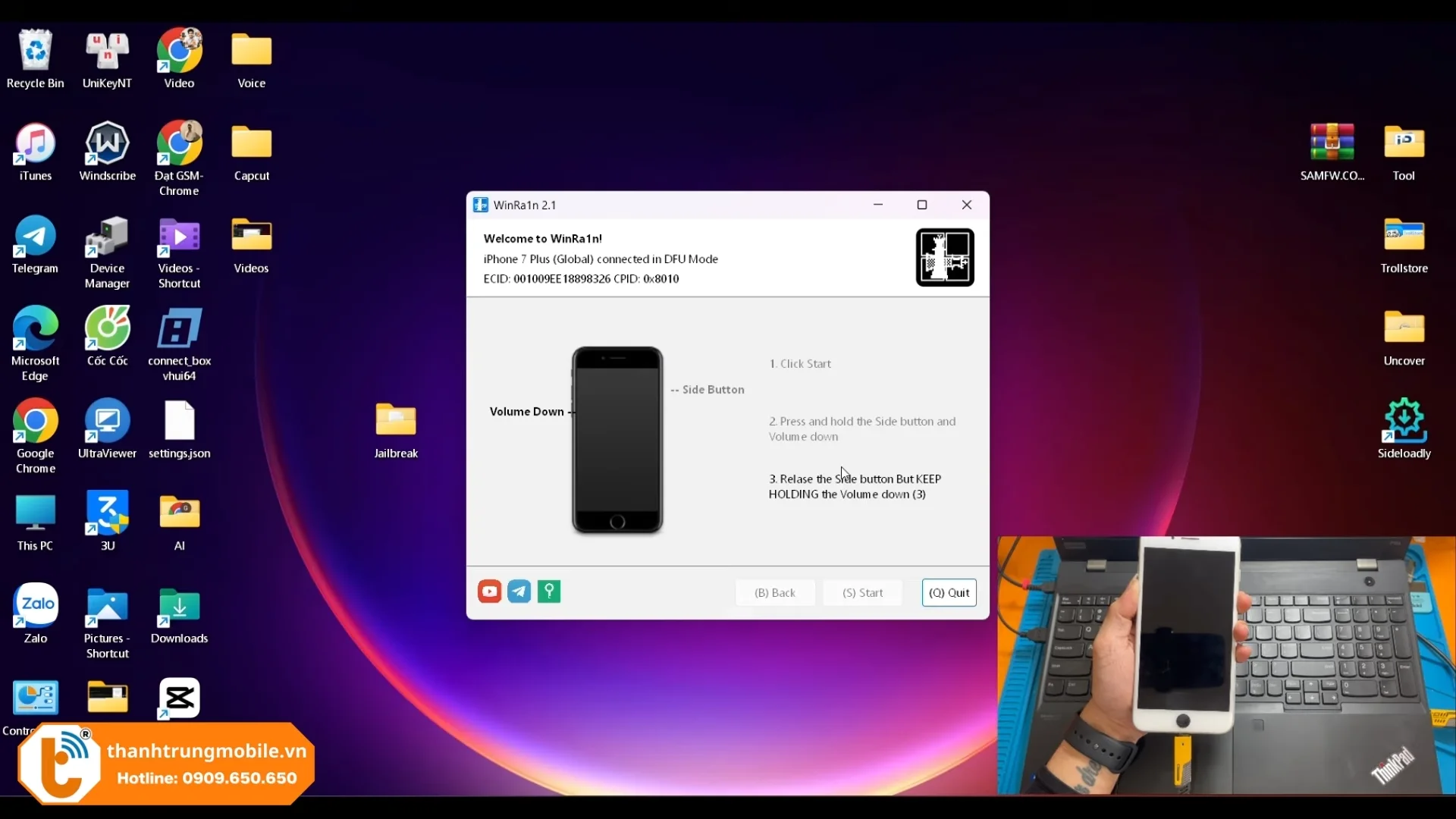Maximize the WinRa1n 2.1 window
Screen dimensions: 1456x819
click(x=922, y=205)
